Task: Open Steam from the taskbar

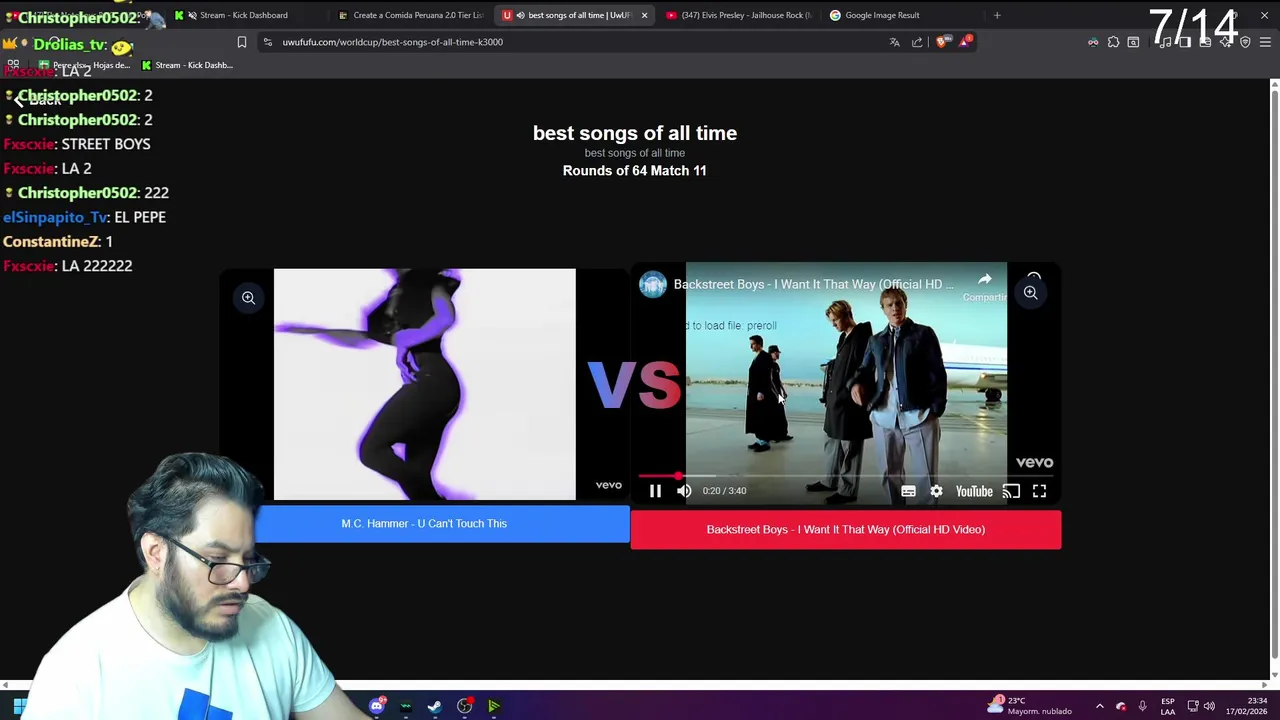Action: point(435,707)
